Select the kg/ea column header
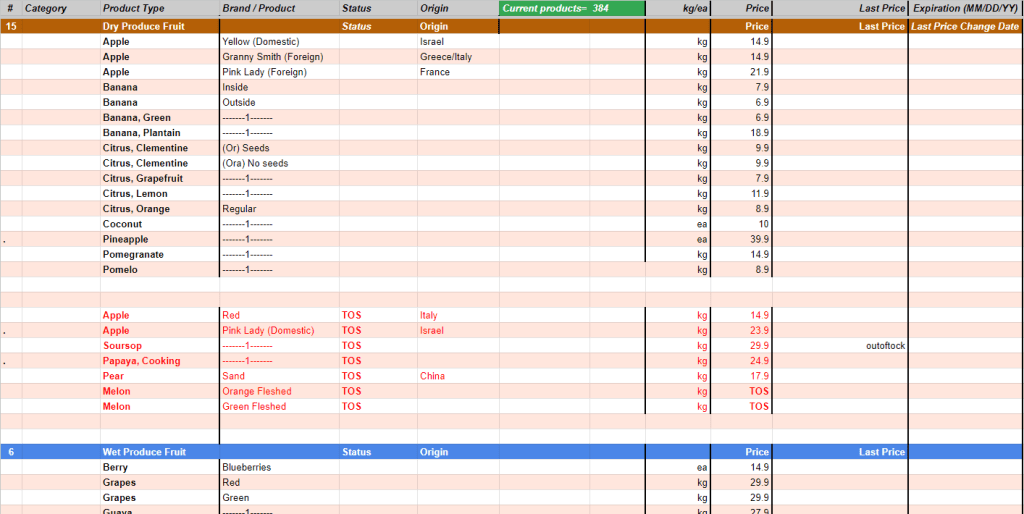The width and height of the screenshot is (1024, 514). pos(694,8)
